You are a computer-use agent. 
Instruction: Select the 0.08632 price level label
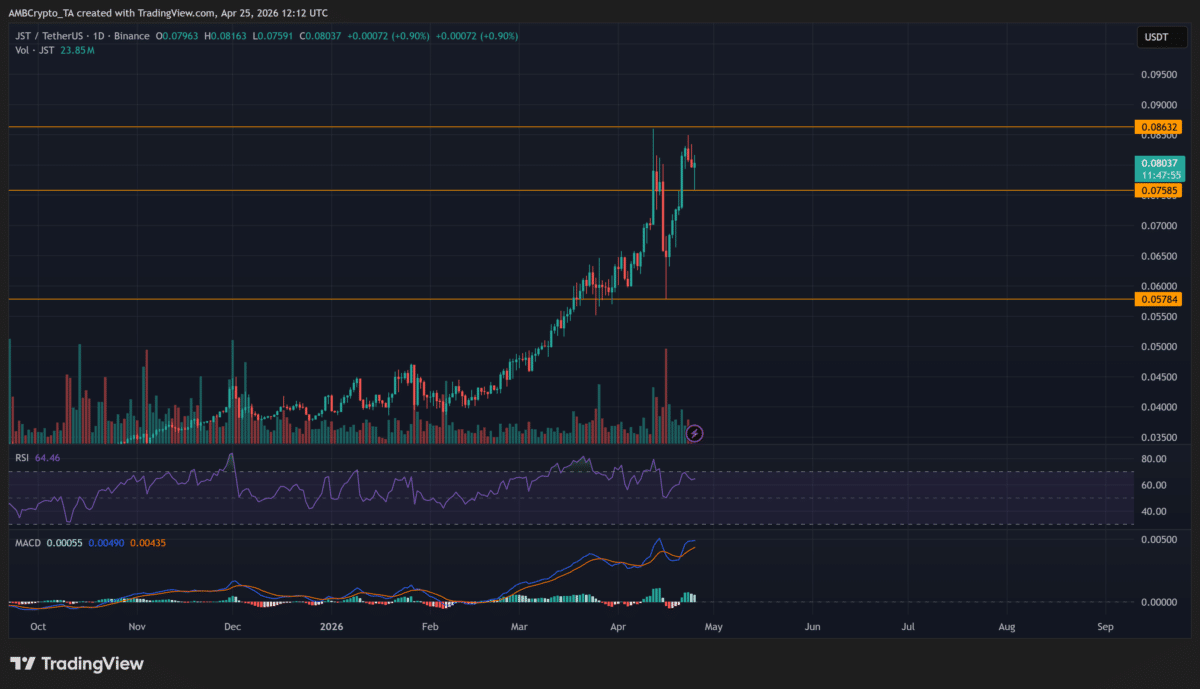click(1160, 127)
